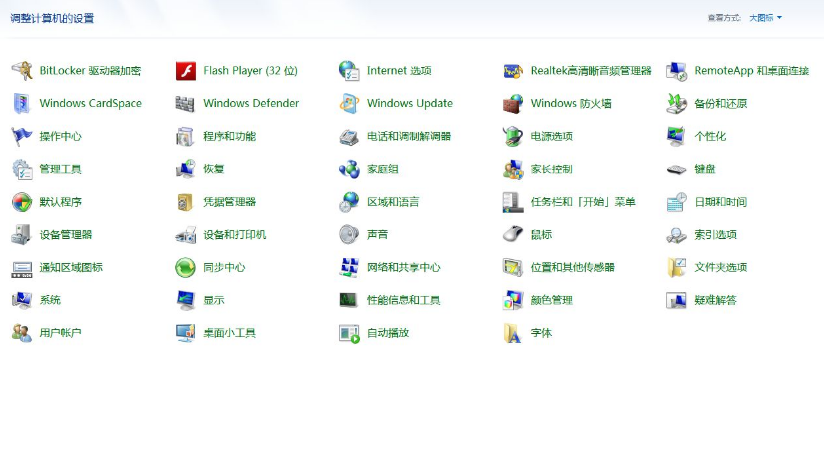Open the 默认程序 icon
The width and height of the screenshot is (824, 450).
click(22, 202)
